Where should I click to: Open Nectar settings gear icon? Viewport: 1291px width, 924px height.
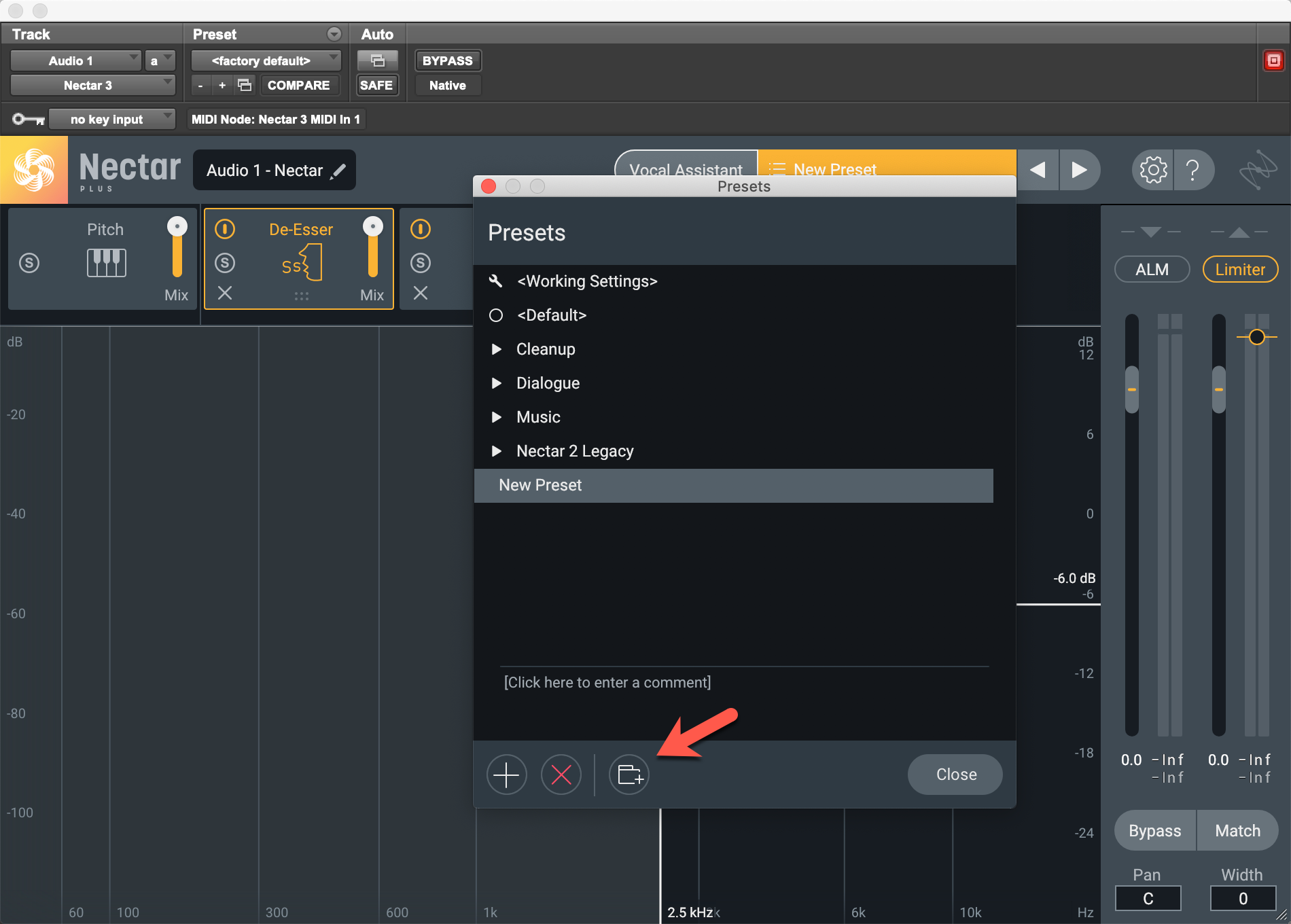coord(1153,170)
